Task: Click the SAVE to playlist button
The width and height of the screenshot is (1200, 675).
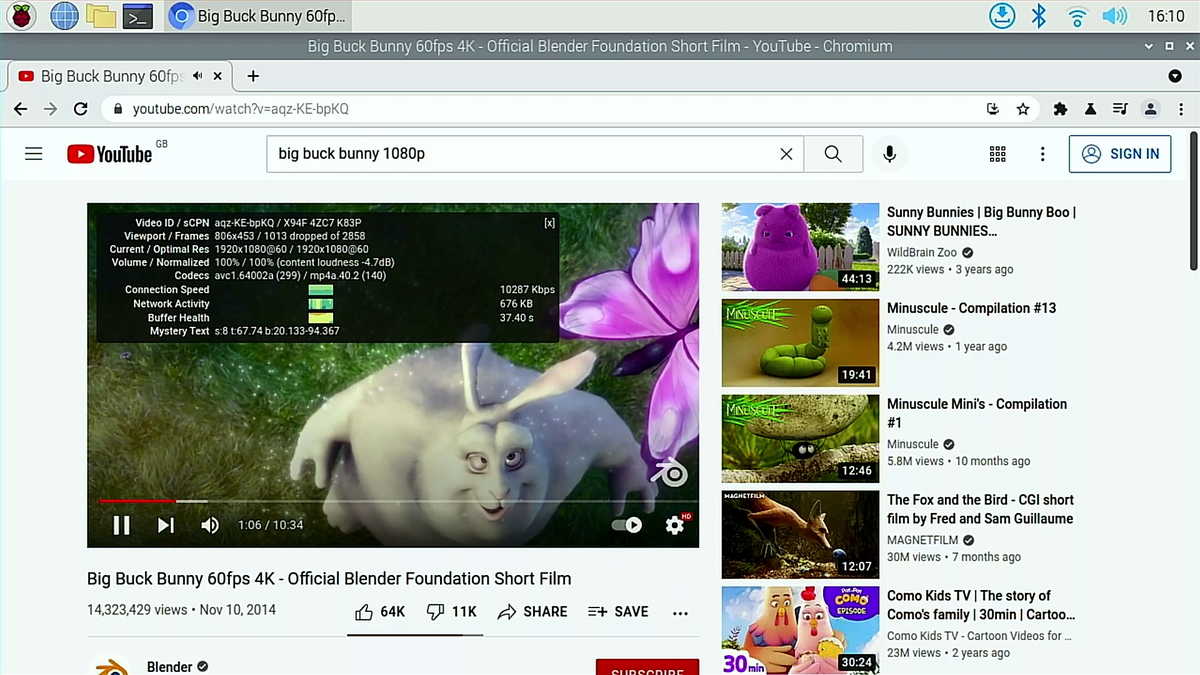Action: (x=618, y=612)
